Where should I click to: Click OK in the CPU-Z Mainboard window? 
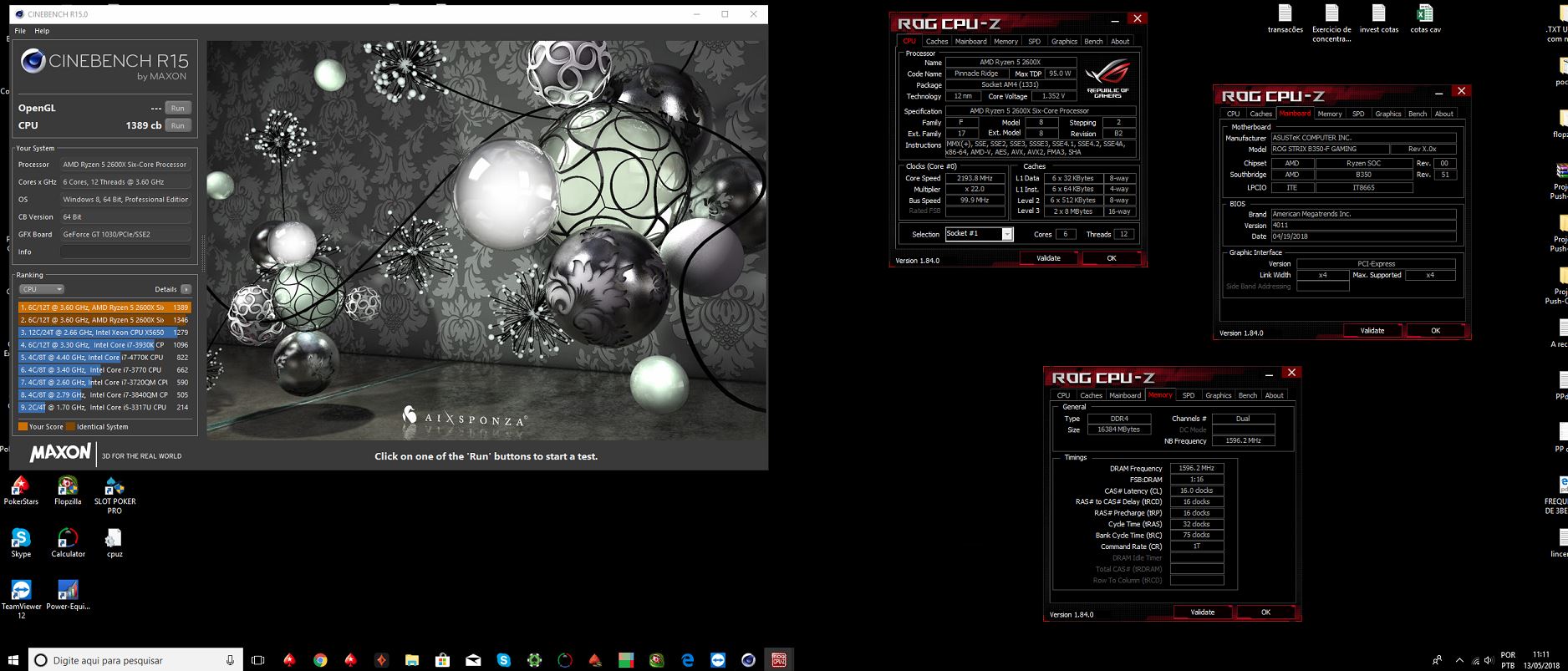pyautogui.click(x=1436, y=331)
